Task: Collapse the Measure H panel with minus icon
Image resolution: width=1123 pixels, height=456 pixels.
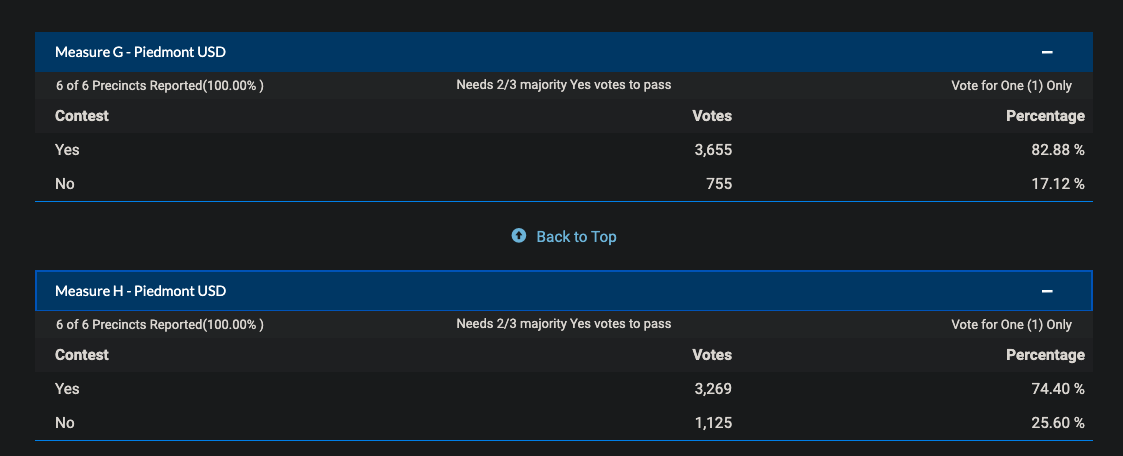Action: point(1046,291)
